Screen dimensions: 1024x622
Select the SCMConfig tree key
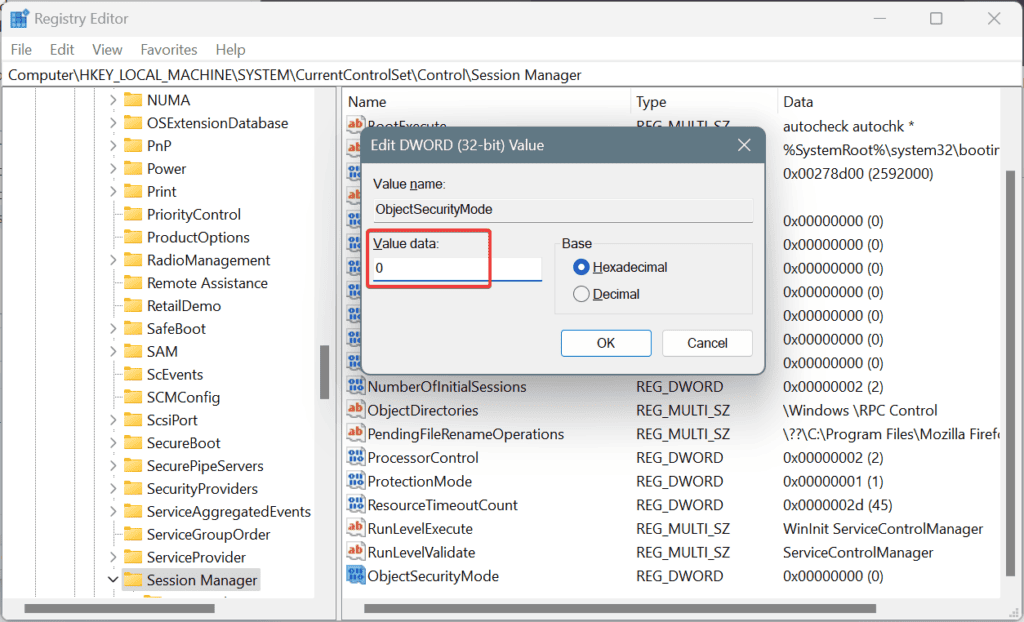[x=183, y=397]
